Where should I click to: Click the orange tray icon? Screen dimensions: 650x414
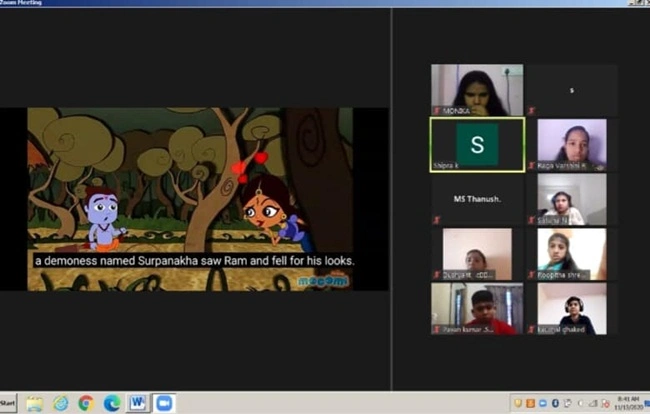coord(530,403)
